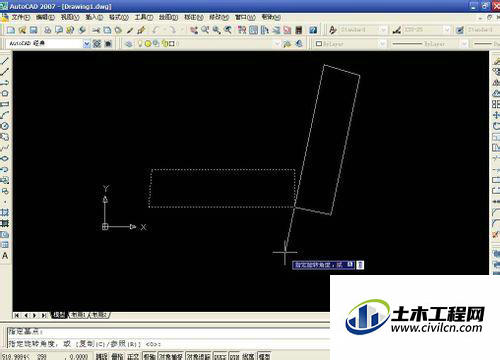500x360 pixels.
Task: Click the Properties palette icon
Action: pyautogui.click(x=242, y=30)
